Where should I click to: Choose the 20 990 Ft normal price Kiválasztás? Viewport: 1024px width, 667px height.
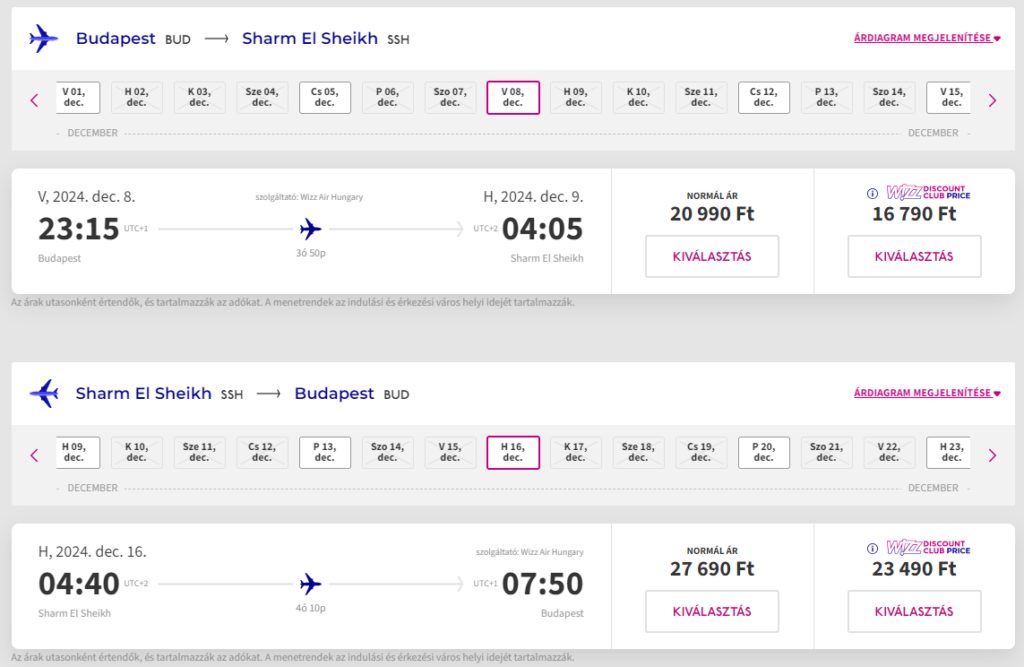(x=712, y=257)
